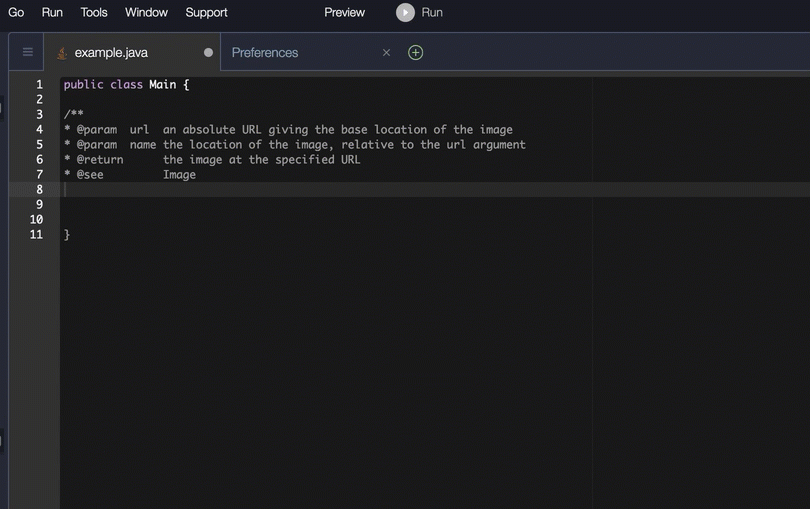
Task: Open the Go menu
Action: coord(16,13)
